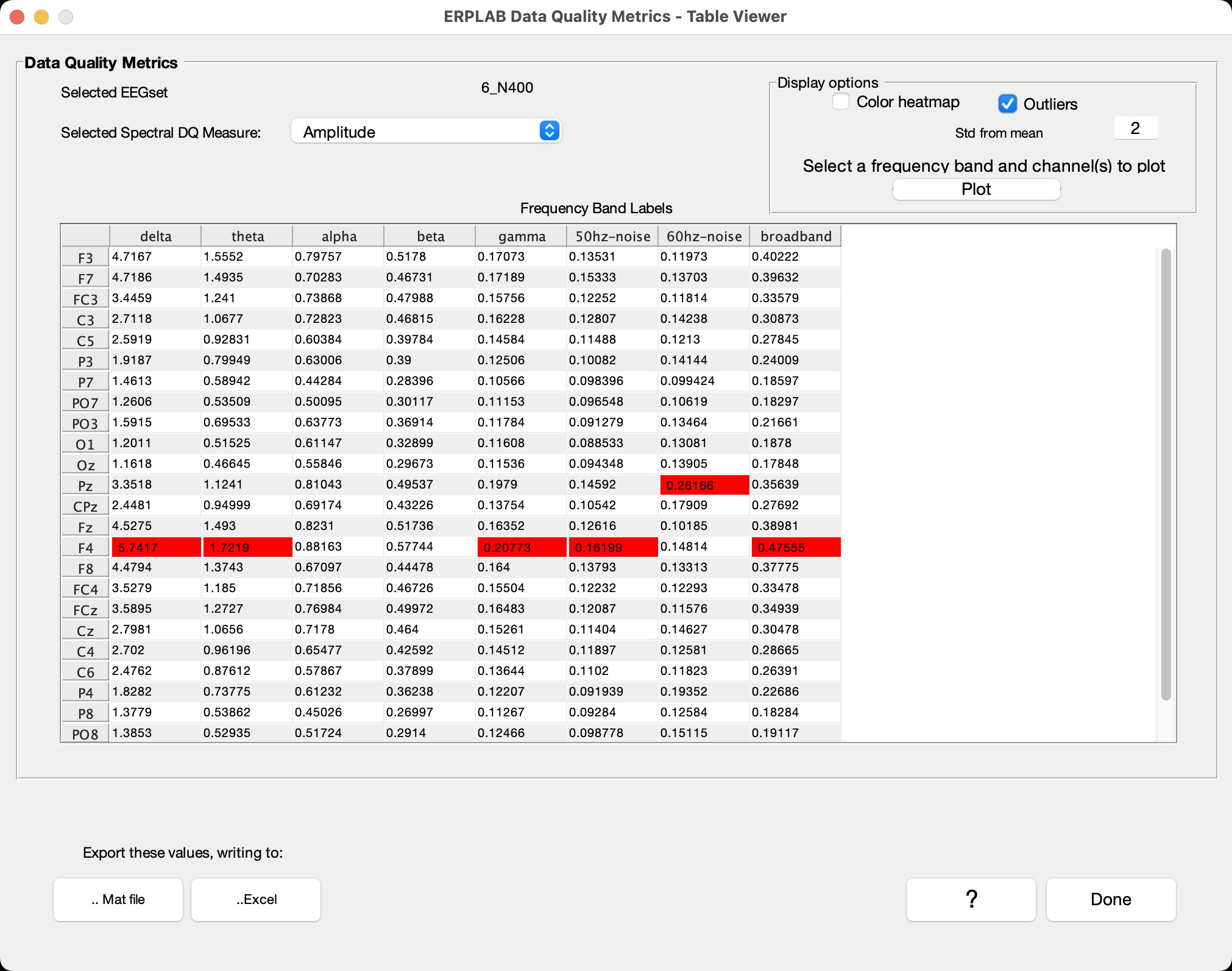Select the C3 row header

85,319
